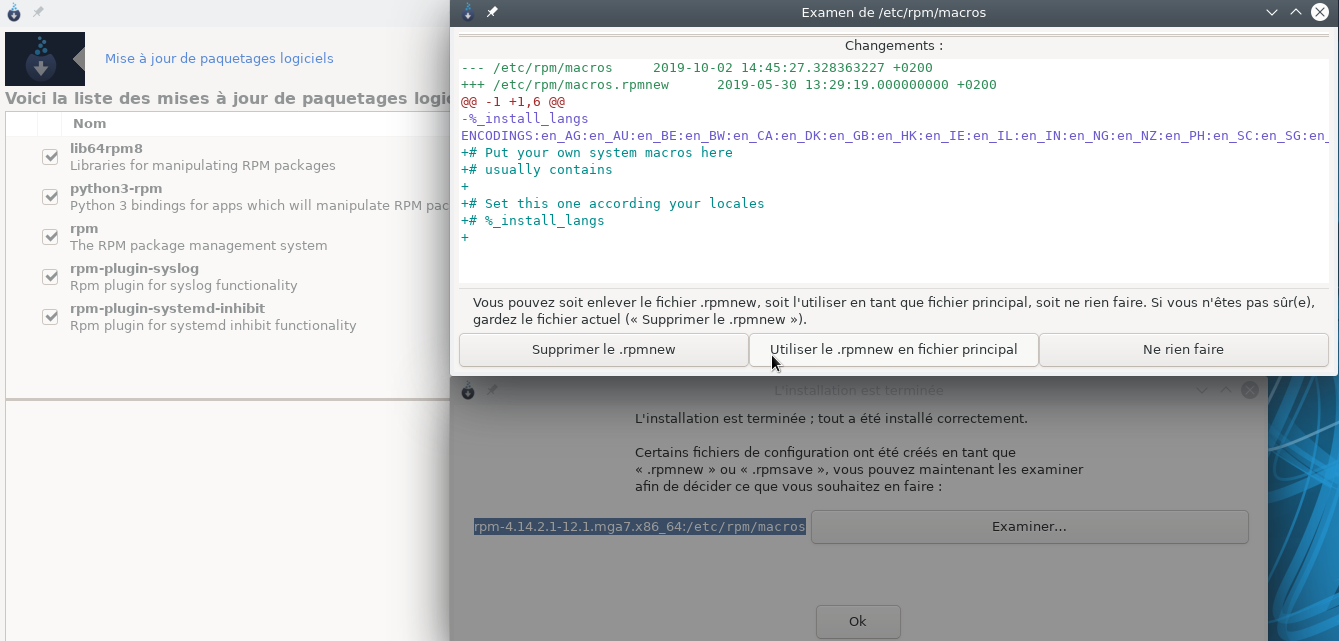Click the Mageia icon in the installation finished dialog titlebar
The width and height of the screenshot is (1339, 641).
468,390
